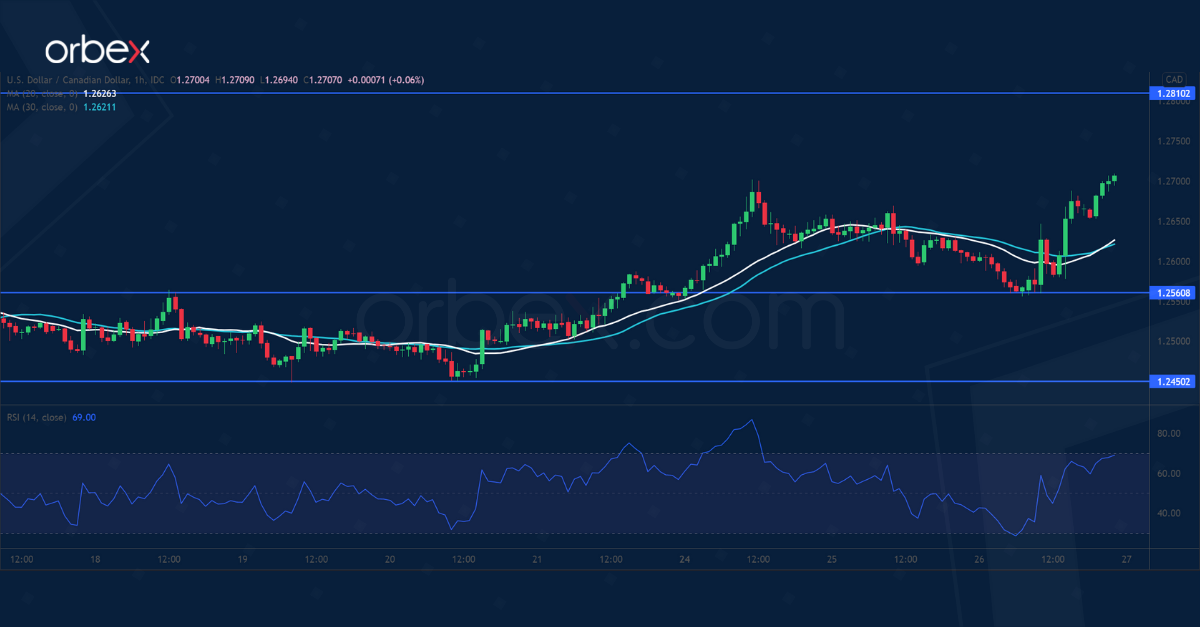Image resolution: width=1200 pixels, height=627 pixels.
Task: Click the RSI (14, close) indicator label
Action: (37, 417)
